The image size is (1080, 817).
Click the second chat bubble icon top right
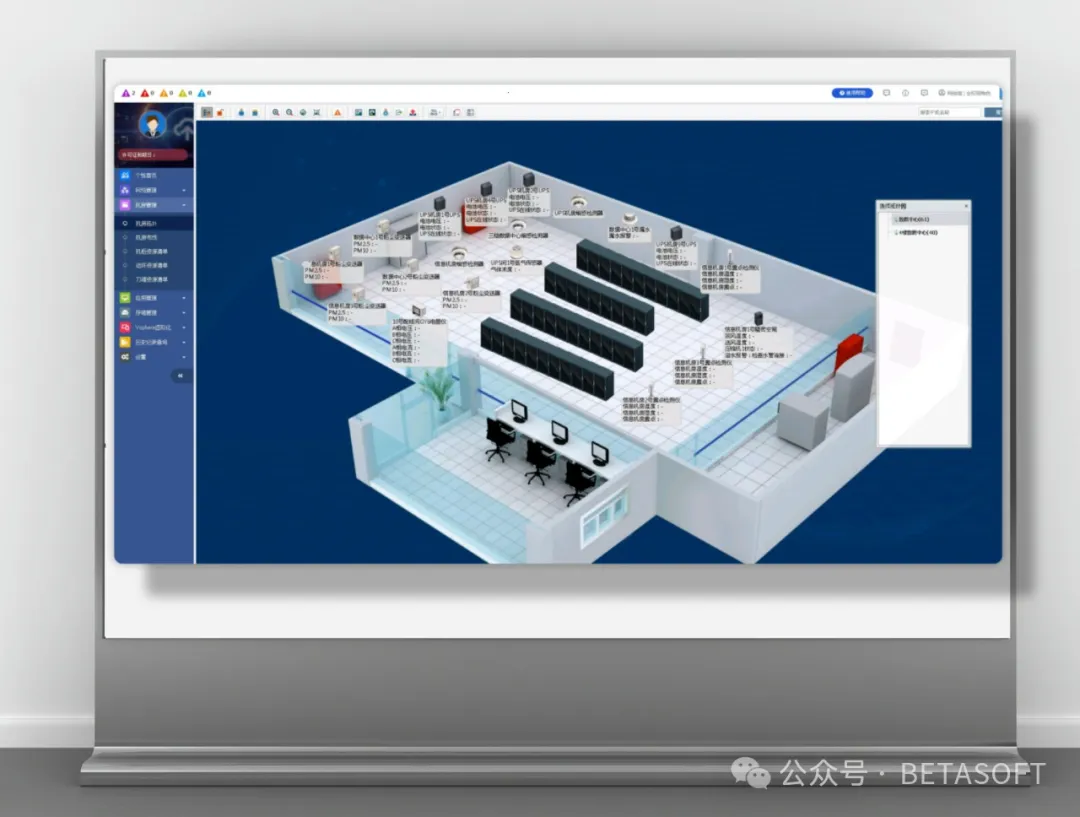tap(924, 93)
